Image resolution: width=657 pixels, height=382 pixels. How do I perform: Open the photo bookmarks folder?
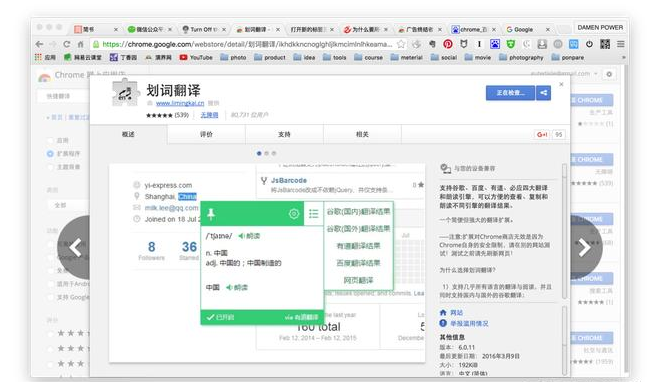[x=233, y=57]
